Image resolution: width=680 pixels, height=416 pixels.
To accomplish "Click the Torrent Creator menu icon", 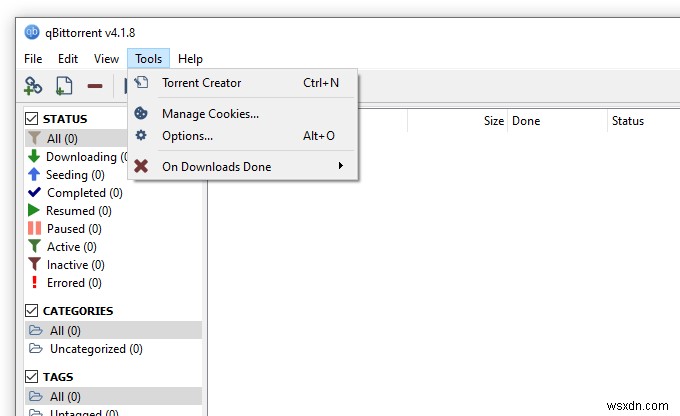I will pos(141,82).
